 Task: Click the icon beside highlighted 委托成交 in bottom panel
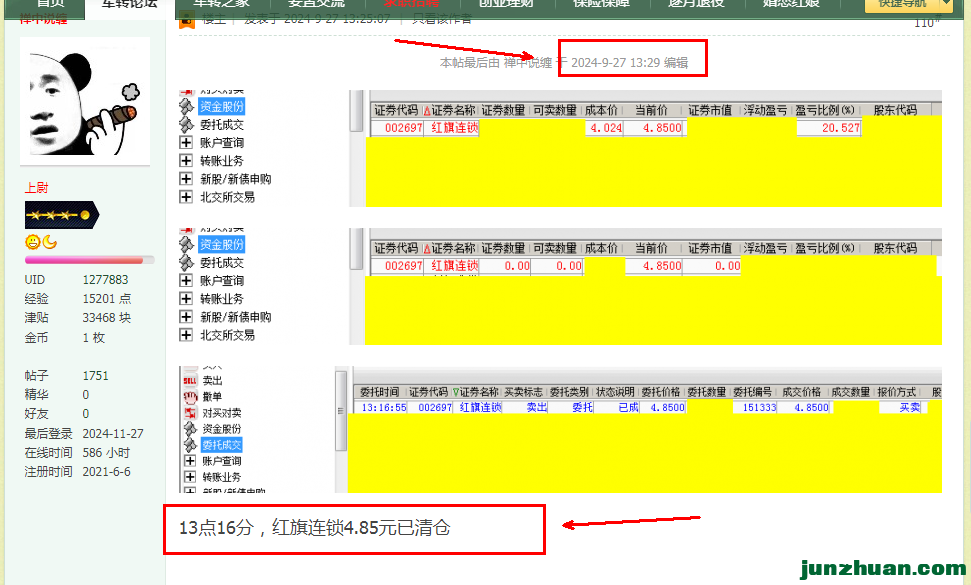click(x=190, y=445)
